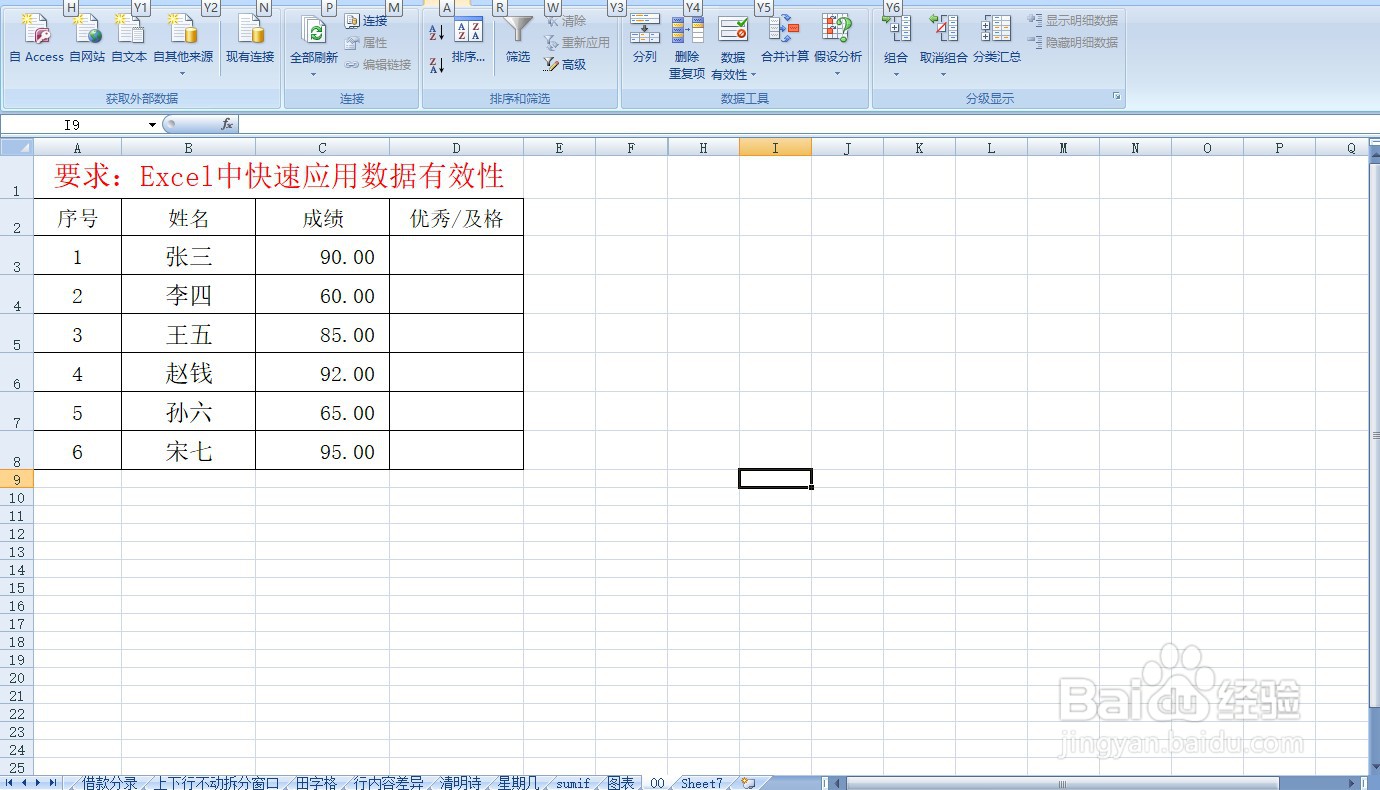Sort ascending A to Z
Image resolution: width=1380 pixels, height=790 pixels.
(x=437, y=33)
